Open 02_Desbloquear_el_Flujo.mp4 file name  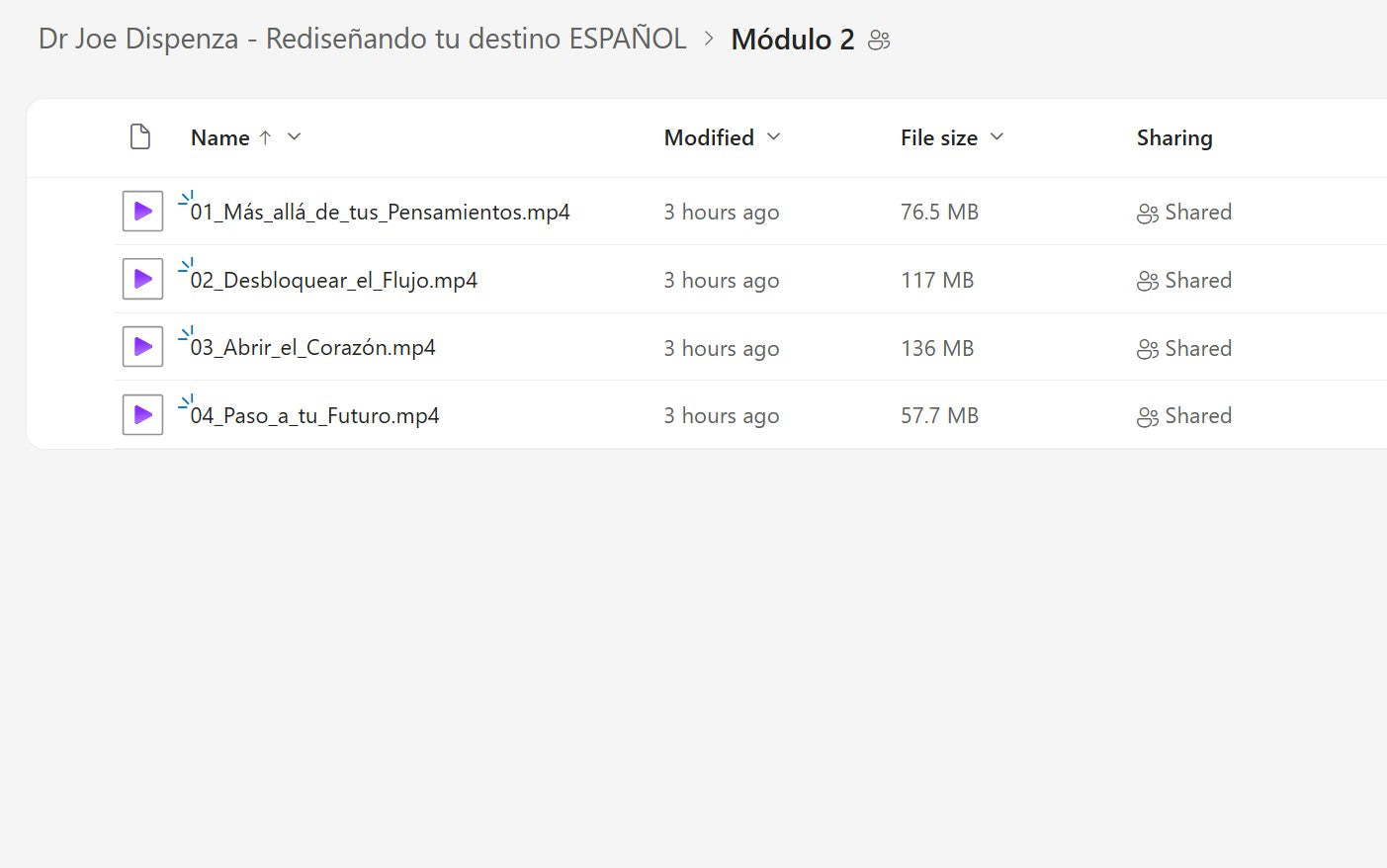tap(333, 281)
